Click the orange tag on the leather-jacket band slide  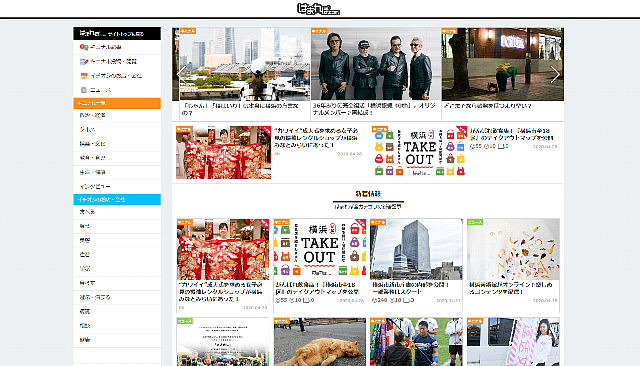point(319,31)
